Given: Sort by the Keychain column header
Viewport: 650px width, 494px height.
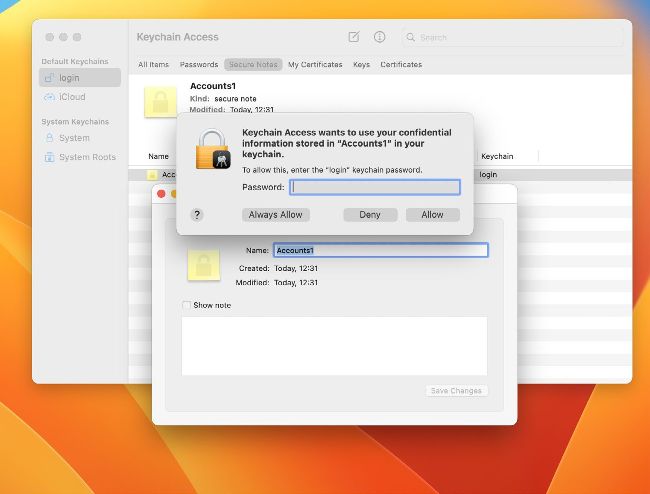Looking at the screenshot, I should [497, 156].
